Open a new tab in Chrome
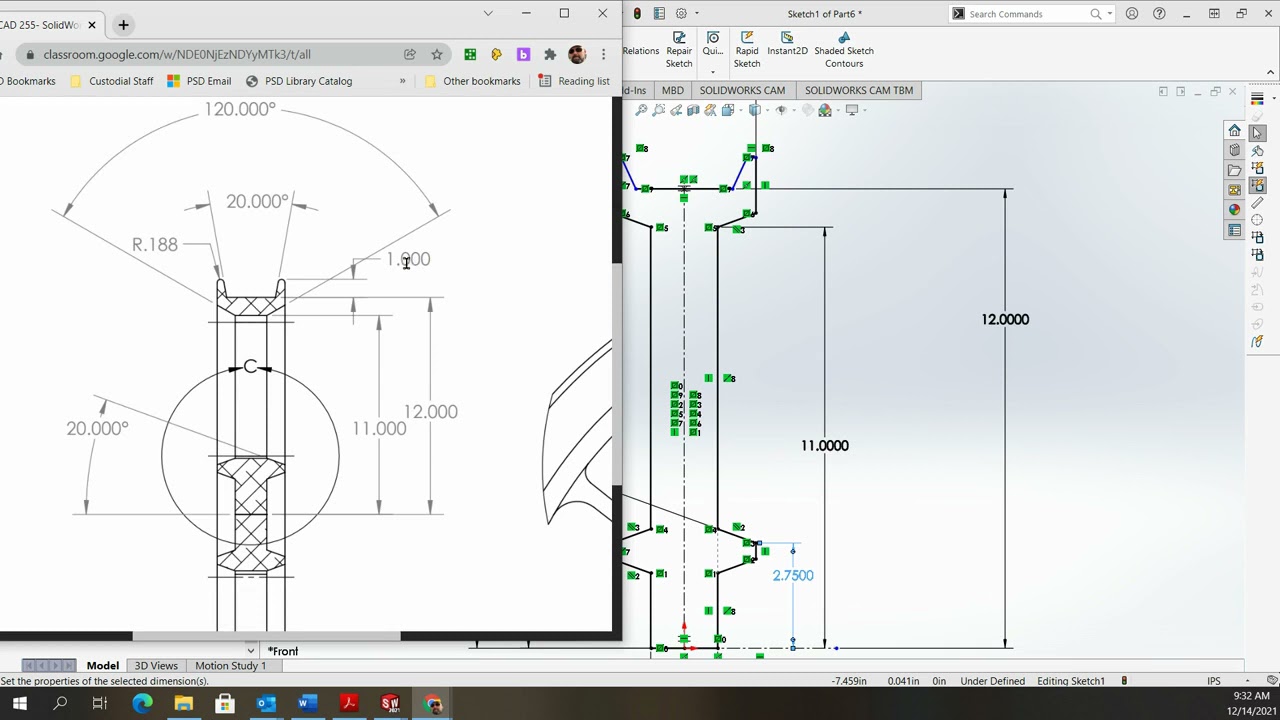Screen dimensions: 1280x720 click(123, 24)
